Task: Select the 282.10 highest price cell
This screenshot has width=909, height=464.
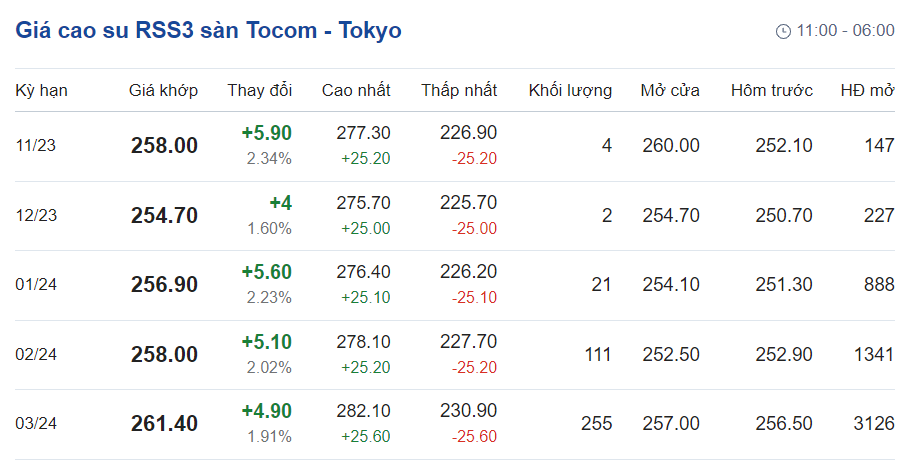Action: pos(362,411)
